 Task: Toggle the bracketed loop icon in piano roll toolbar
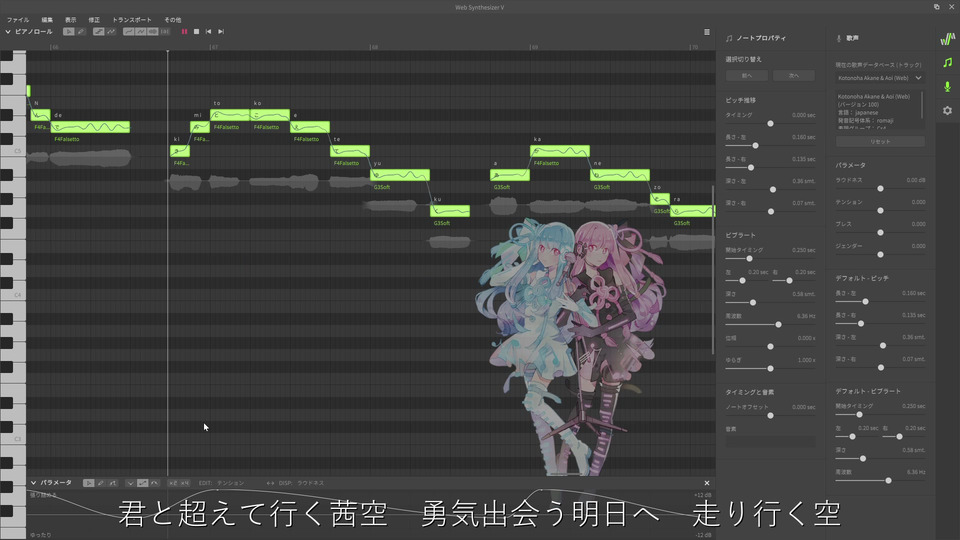165,31
